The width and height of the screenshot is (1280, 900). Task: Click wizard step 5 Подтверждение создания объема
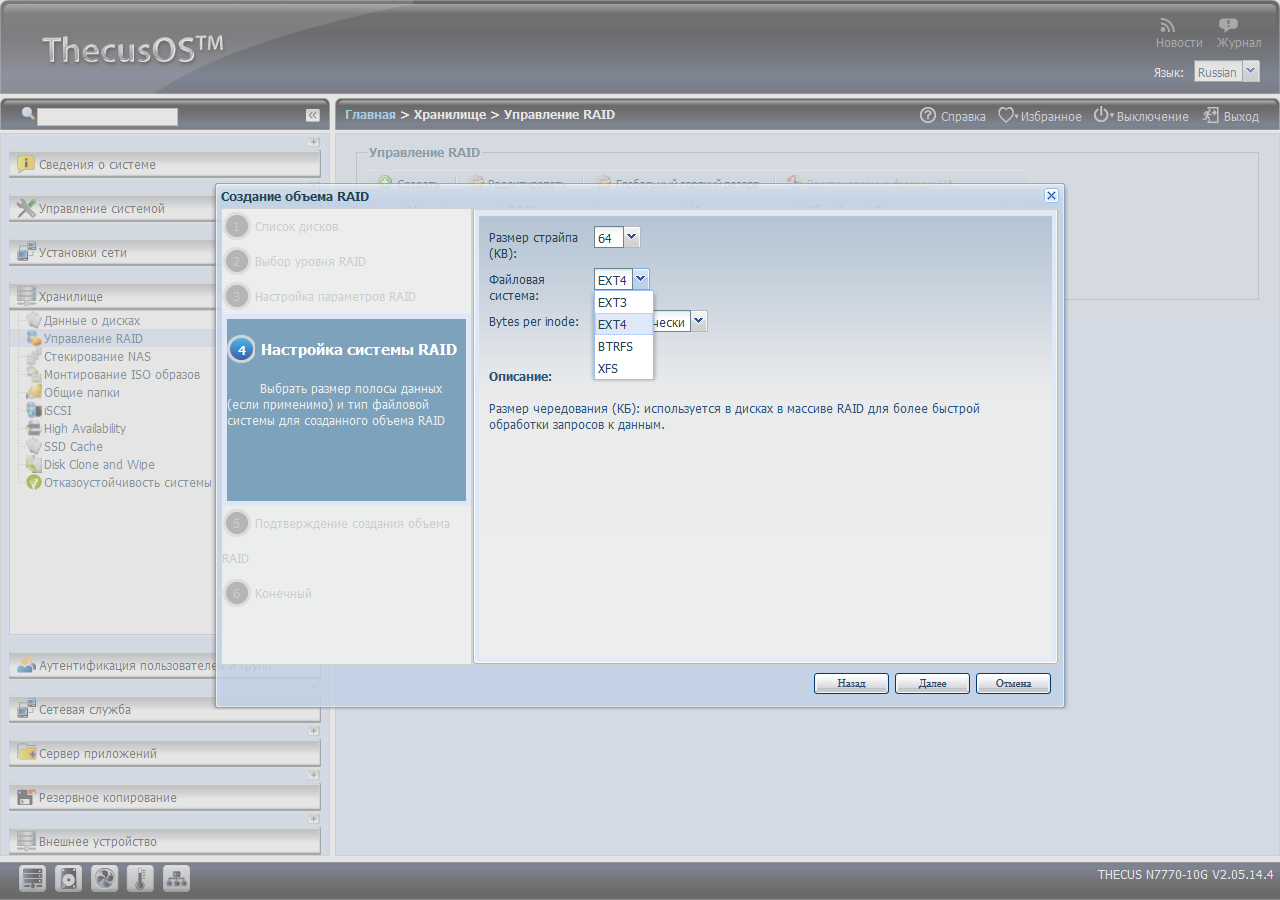(x=338, y=523)
